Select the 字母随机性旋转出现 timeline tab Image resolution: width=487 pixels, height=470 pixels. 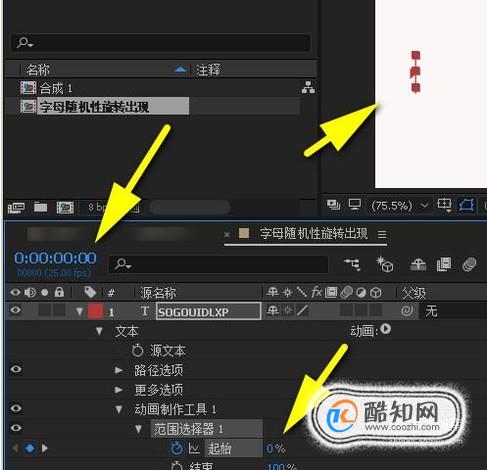click(314, 234)
